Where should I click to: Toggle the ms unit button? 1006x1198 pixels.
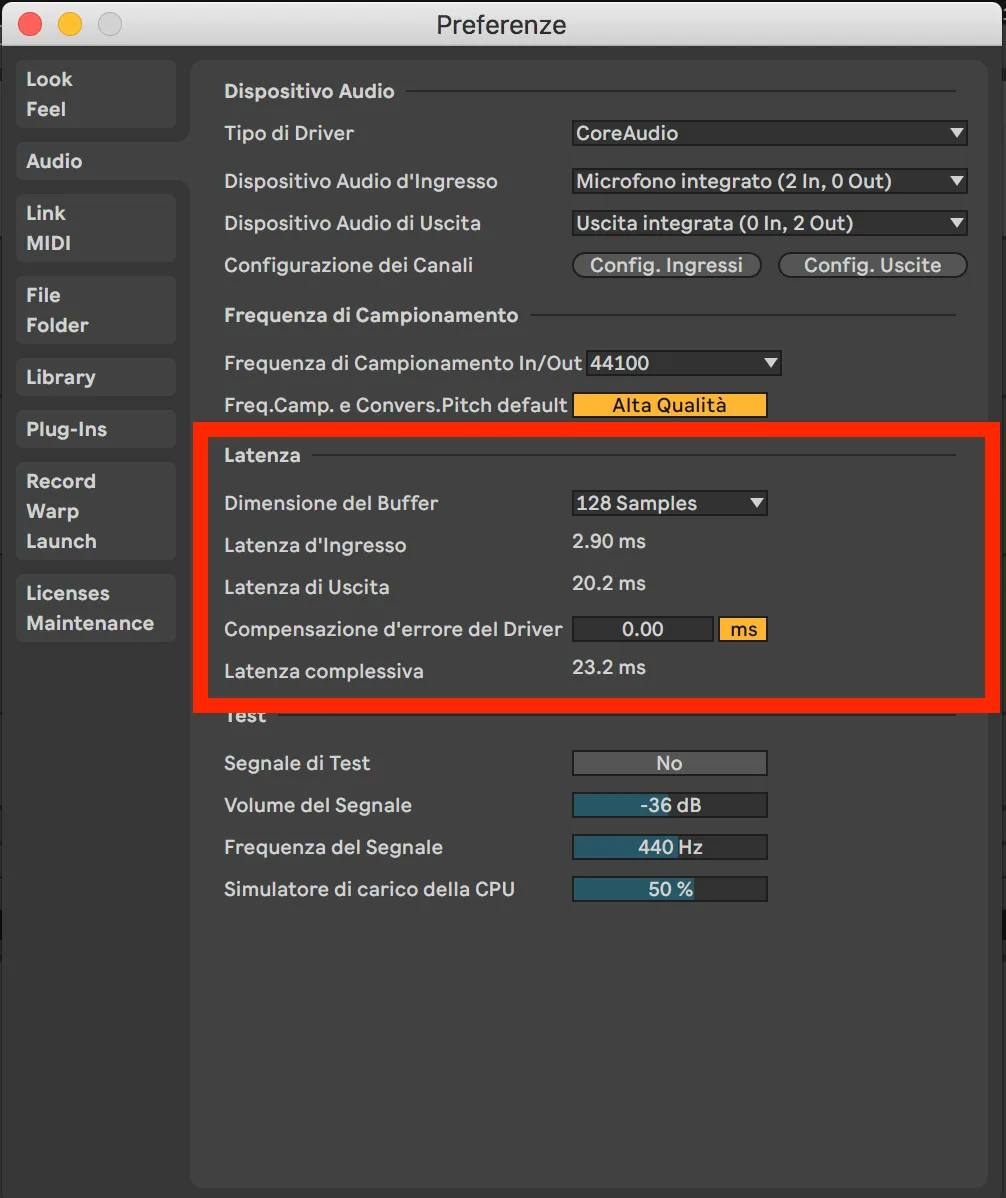[743, 629]
